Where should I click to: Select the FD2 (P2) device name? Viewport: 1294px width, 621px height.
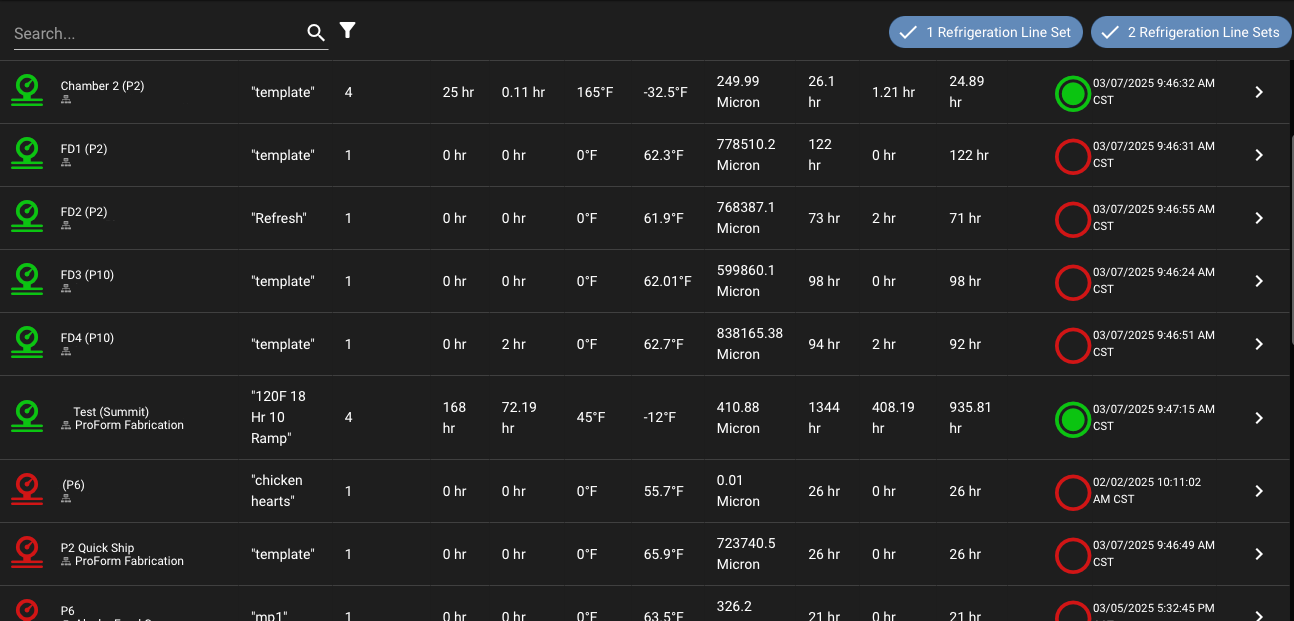(84, 212)
